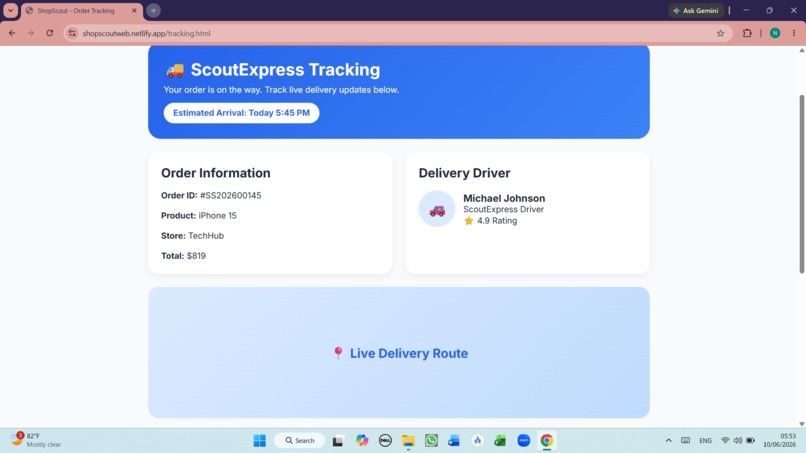Viewport: 806px width, 453px height.
Task: Show hidden system tray icons
Action: click(668, 440)
